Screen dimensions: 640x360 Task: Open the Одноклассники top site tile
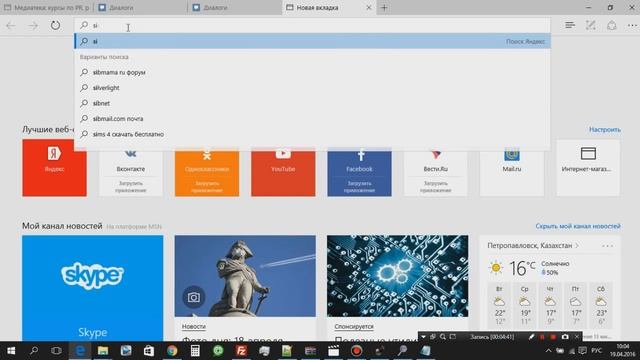(207, 173)
